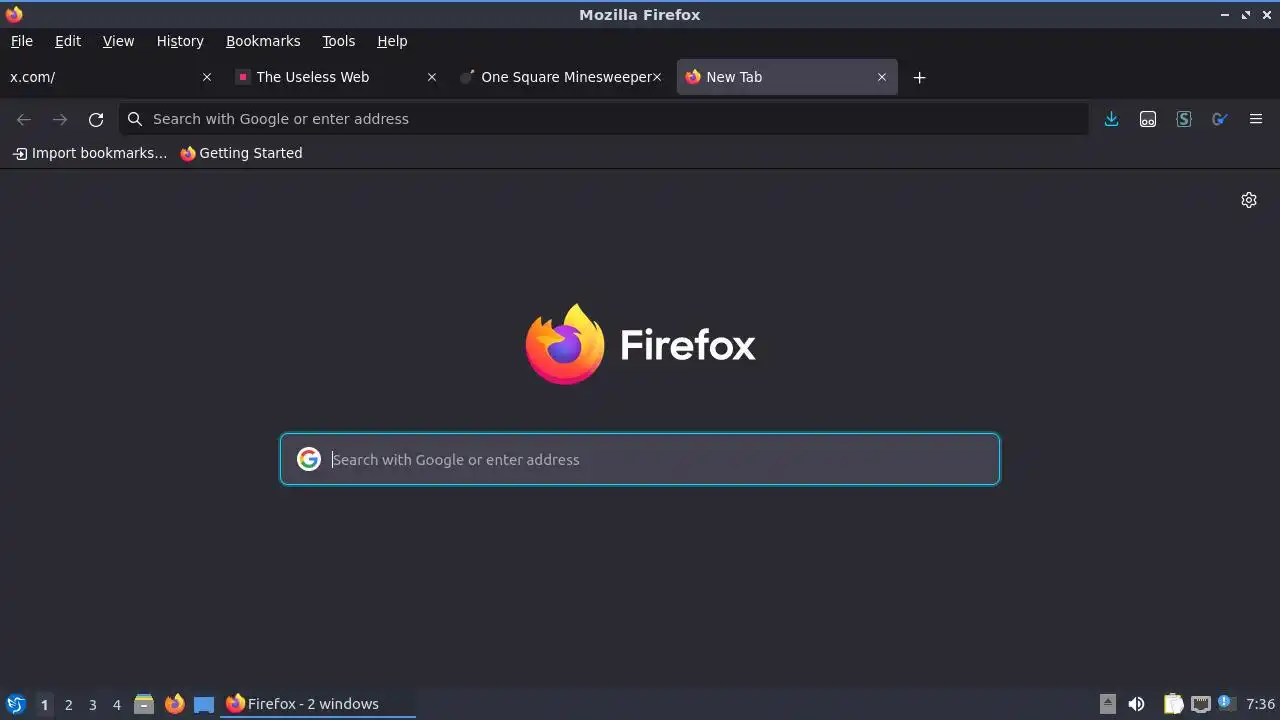Focus the center Google search box

(640, 459)
